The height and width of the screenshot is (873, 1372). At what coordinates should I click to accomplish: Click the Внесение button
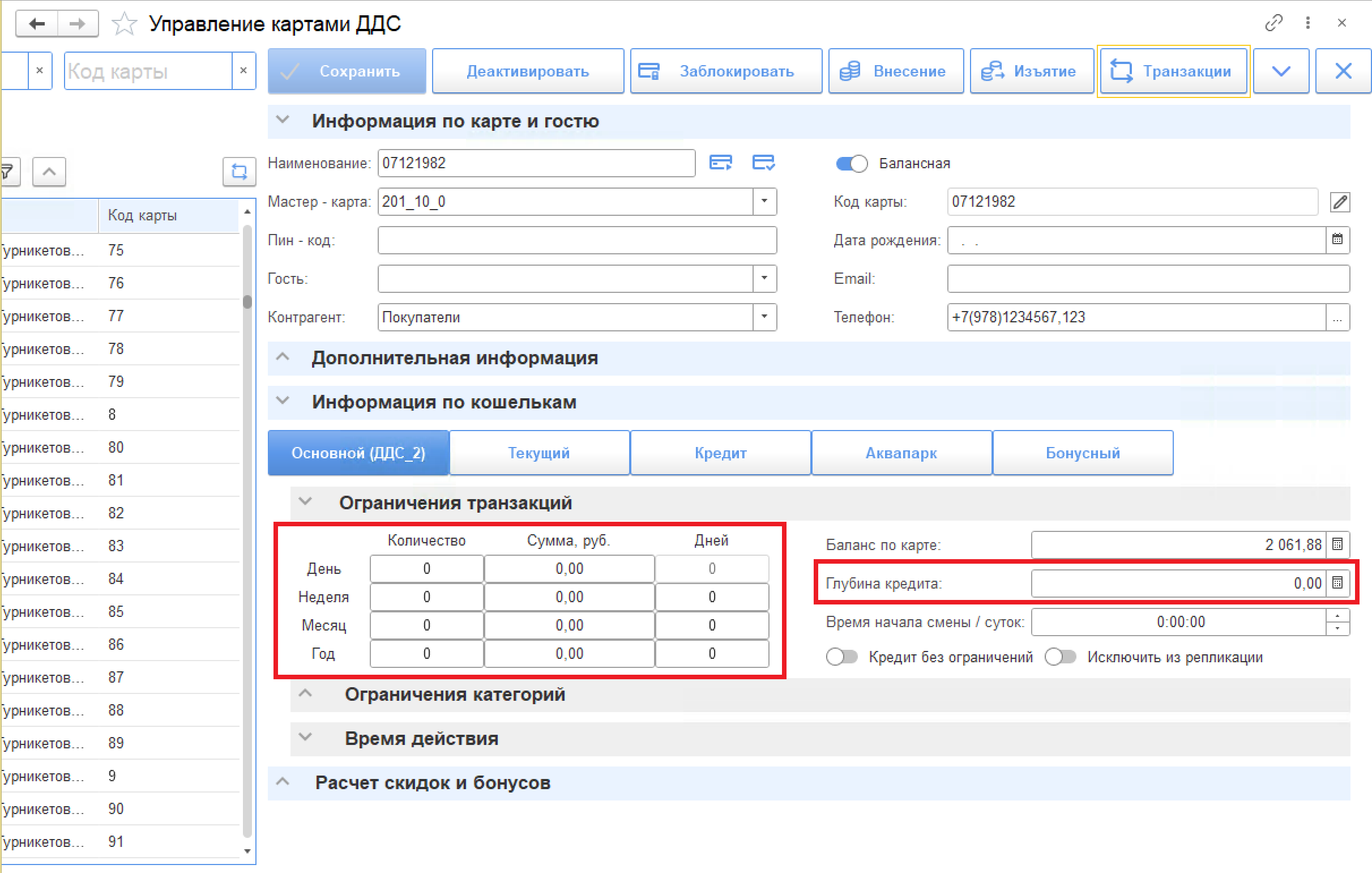pos(896,71)
